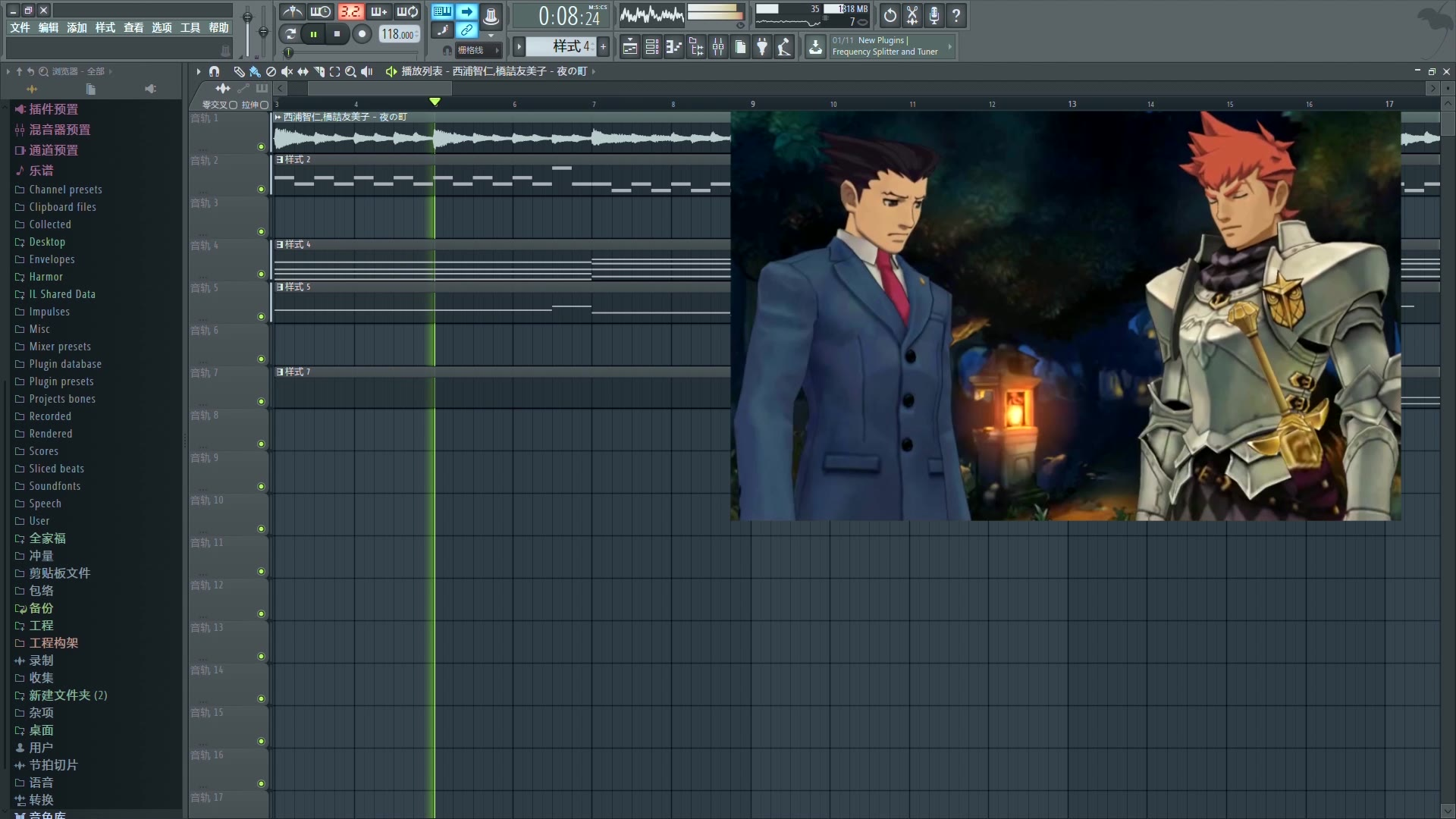Open the snap dropdown labeled 栅格线
The height and width of the screenshot is (819, 1456).
point(478,50)
